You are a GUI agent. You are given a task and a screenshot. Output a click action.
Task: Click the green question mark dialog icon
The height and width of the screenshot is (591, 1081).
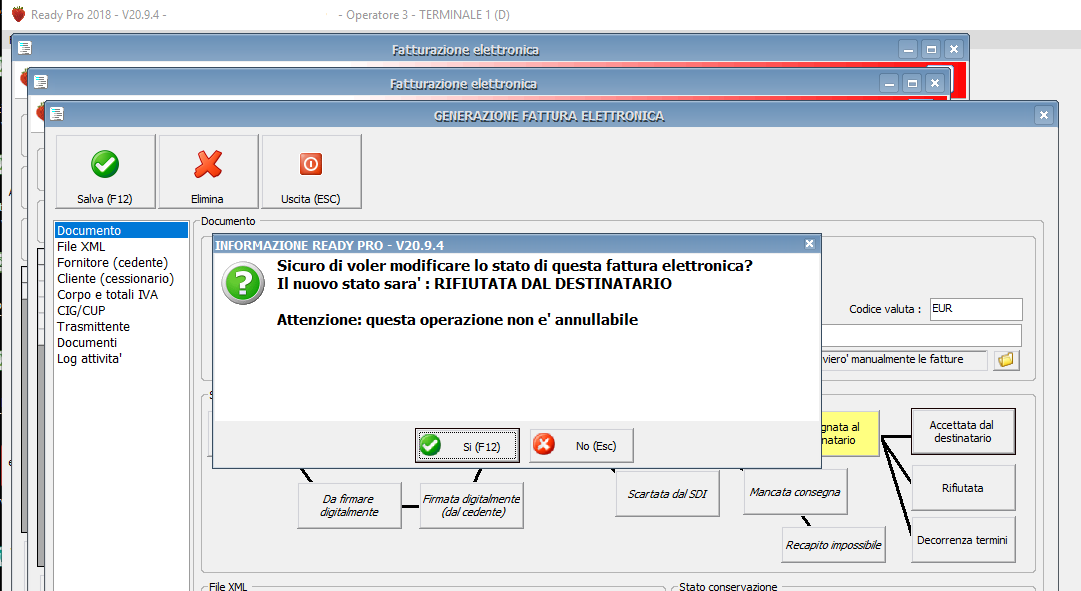243,283
